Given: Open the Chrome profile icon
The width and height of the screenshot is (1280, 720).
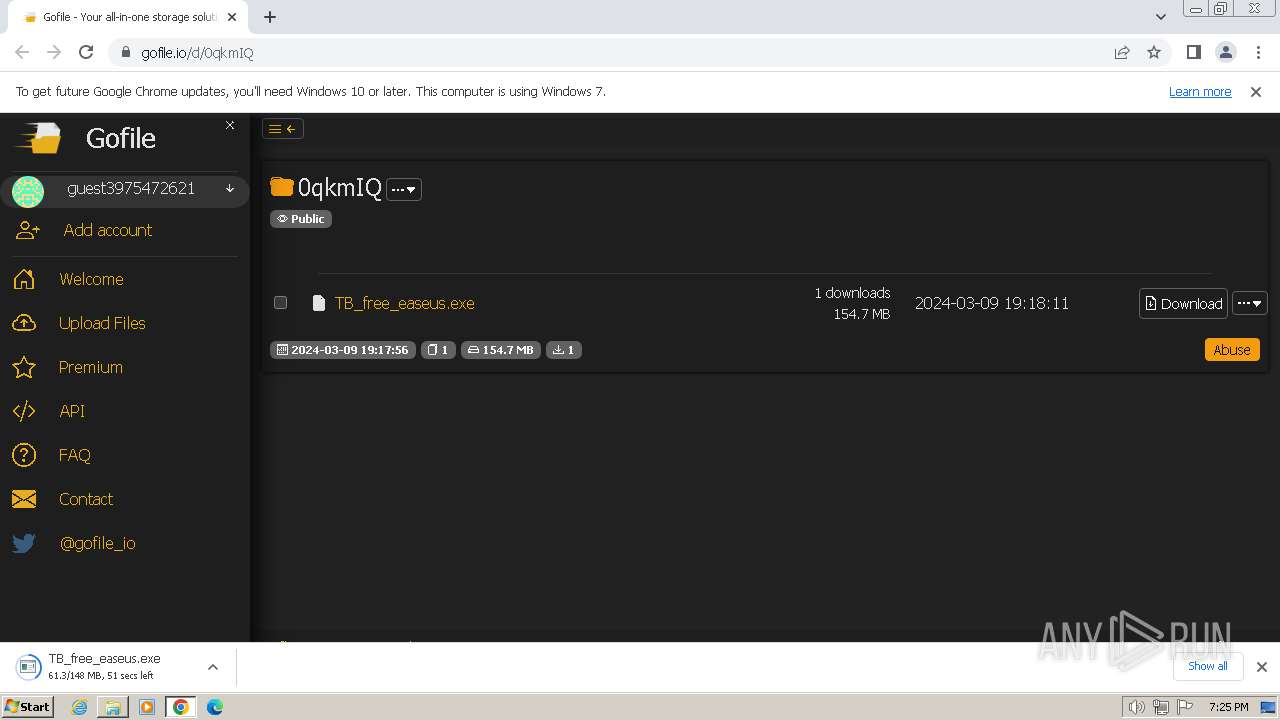Looking at the screenshot, I should point(1225,52).
